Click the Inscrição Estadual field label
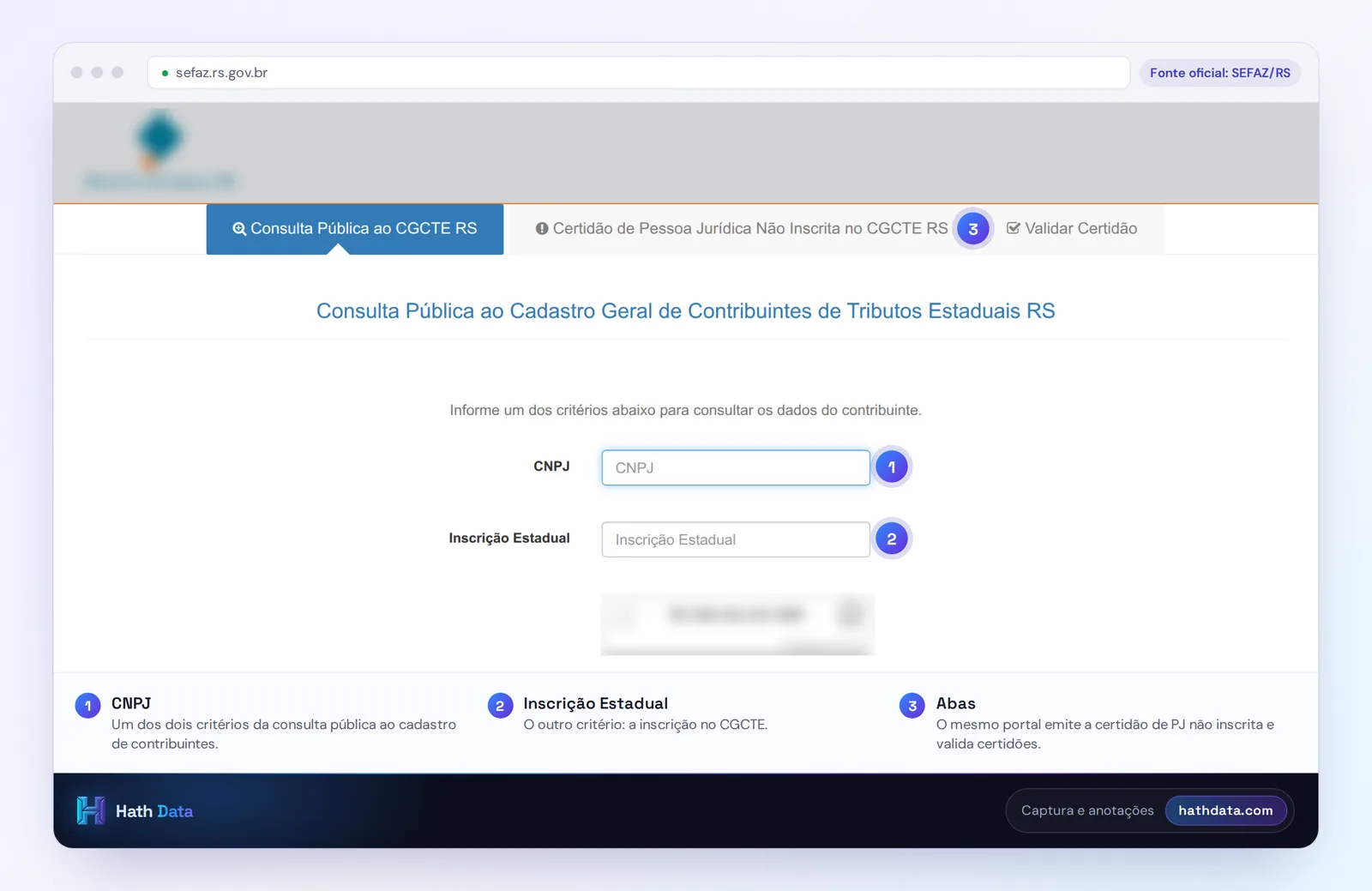 509,539
